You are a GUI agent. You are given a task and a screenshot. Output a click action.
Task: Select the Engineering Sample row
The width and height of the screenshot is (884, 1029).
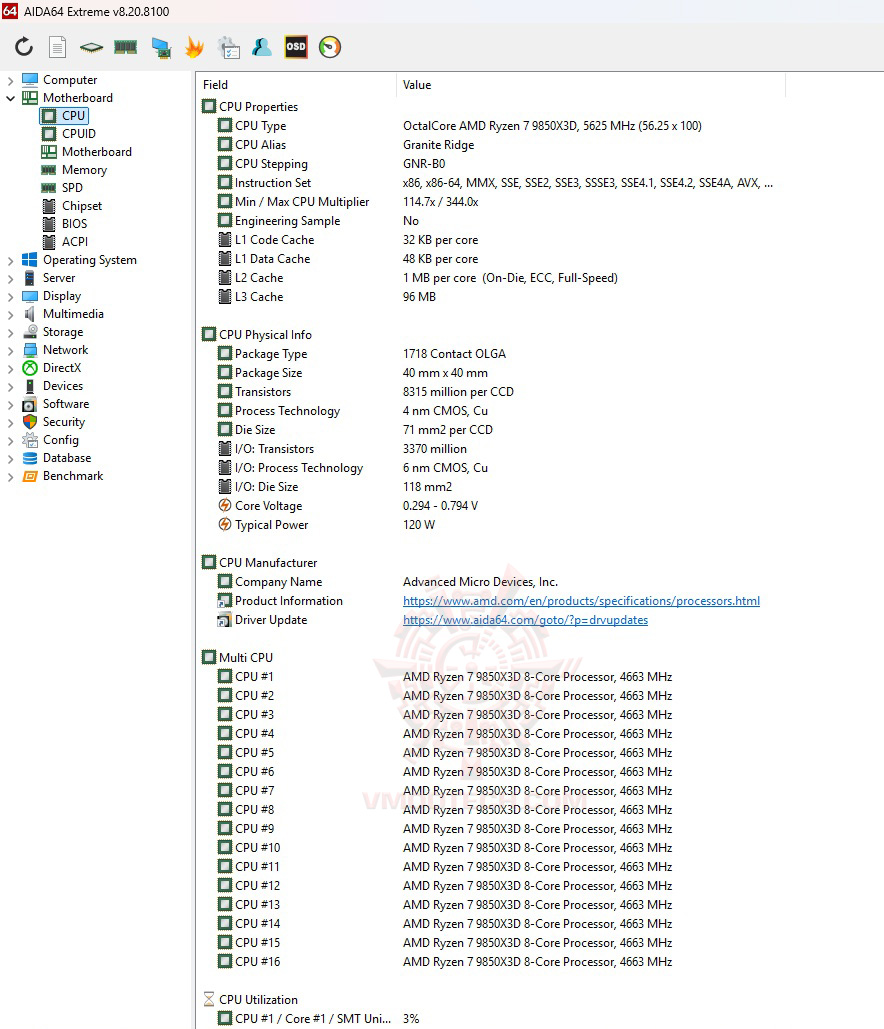point(491,221)
